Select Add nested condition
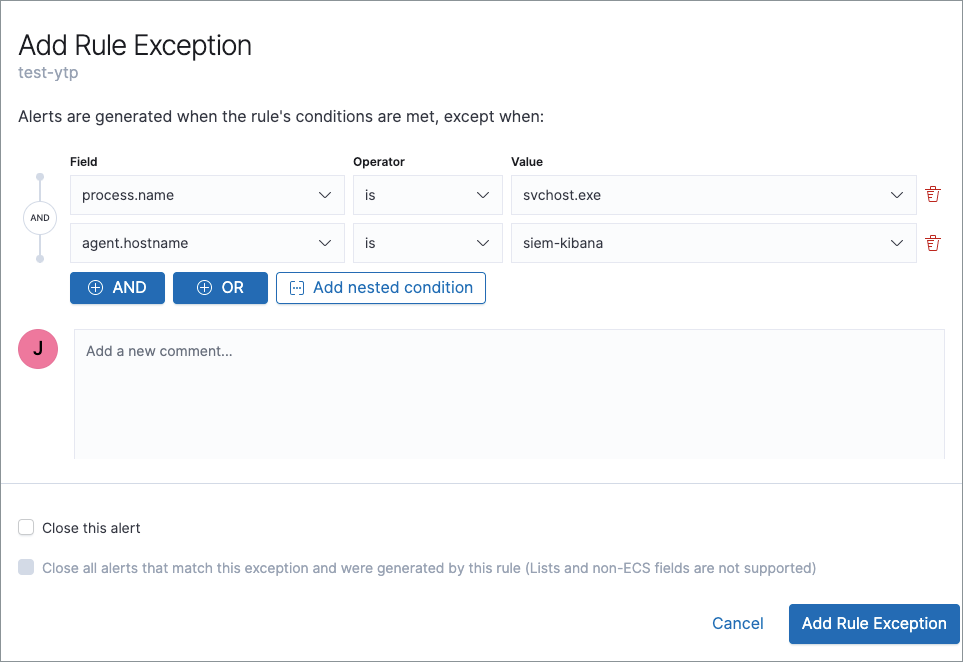963x662 pixels. pyautogui.click(x=381, y=287)
